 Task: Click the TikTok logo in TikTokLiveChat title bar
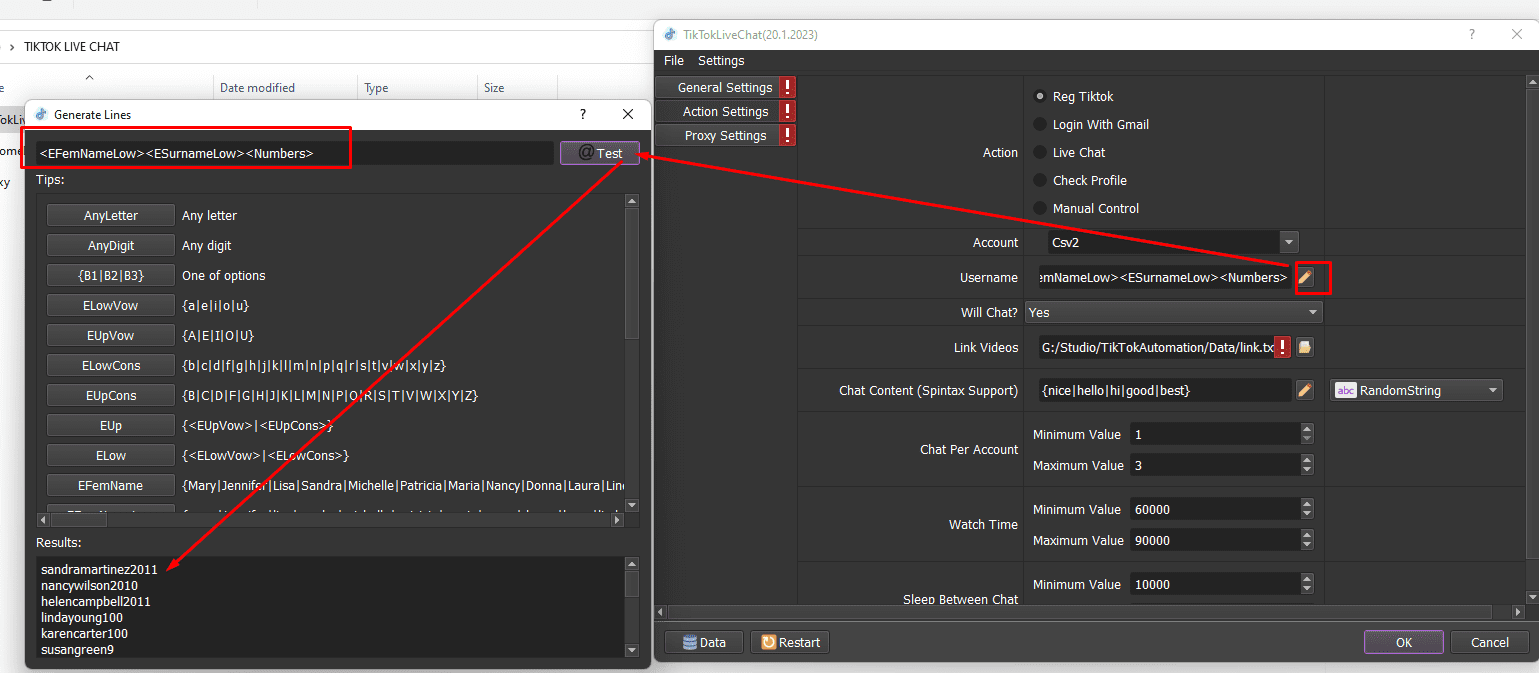[669, 34]
